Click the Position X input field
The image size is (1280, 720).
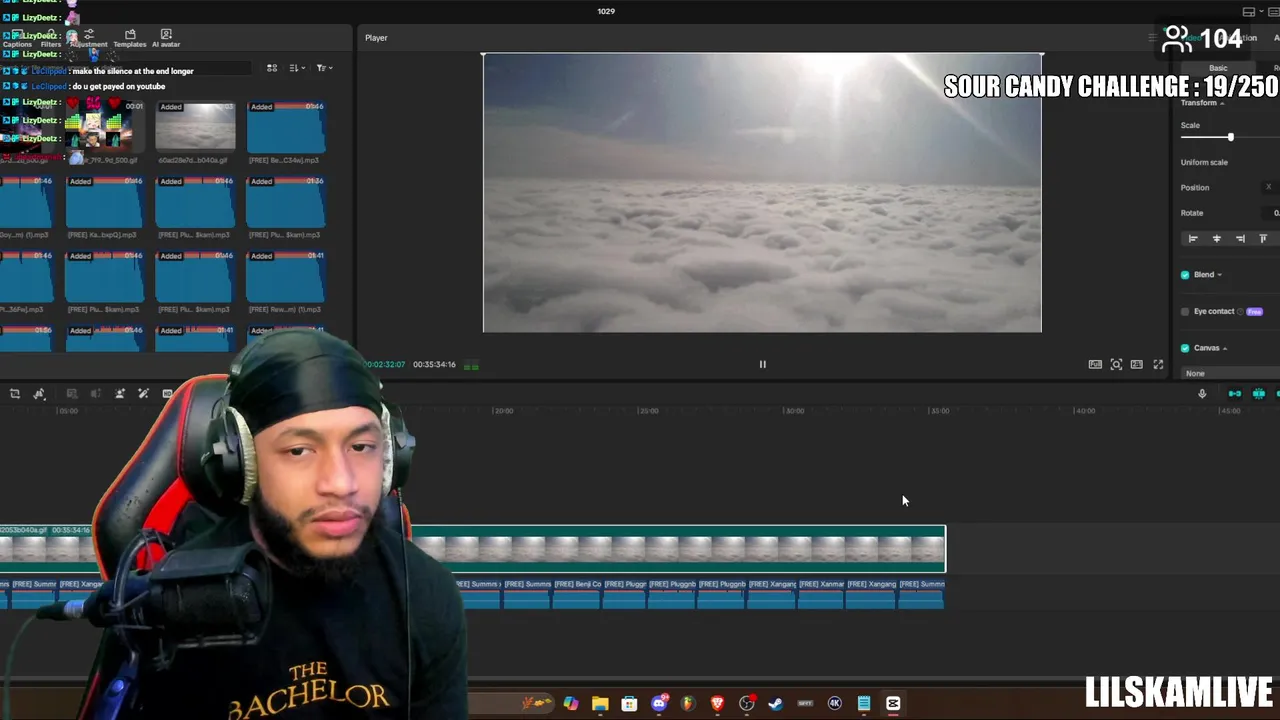[1269, 187]
